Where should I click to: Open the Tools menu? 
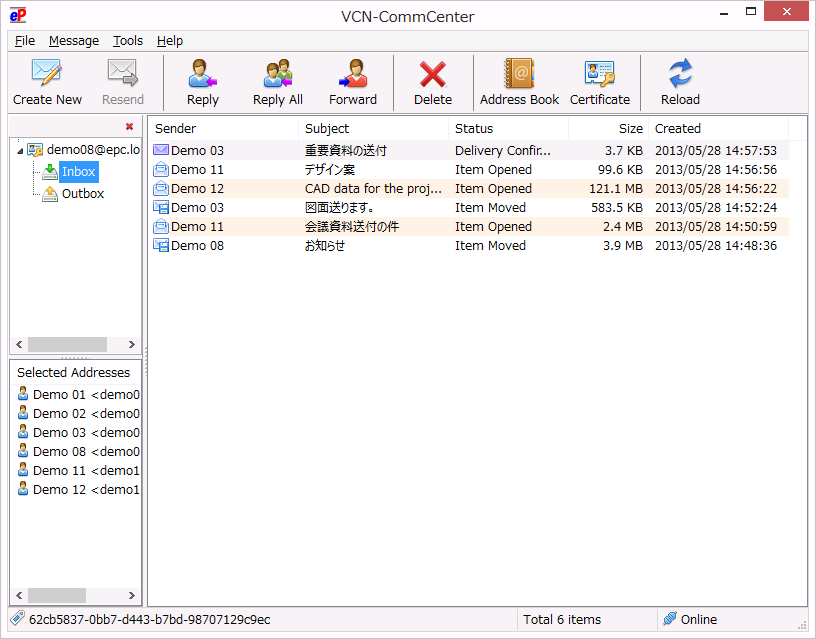(128, 41)
